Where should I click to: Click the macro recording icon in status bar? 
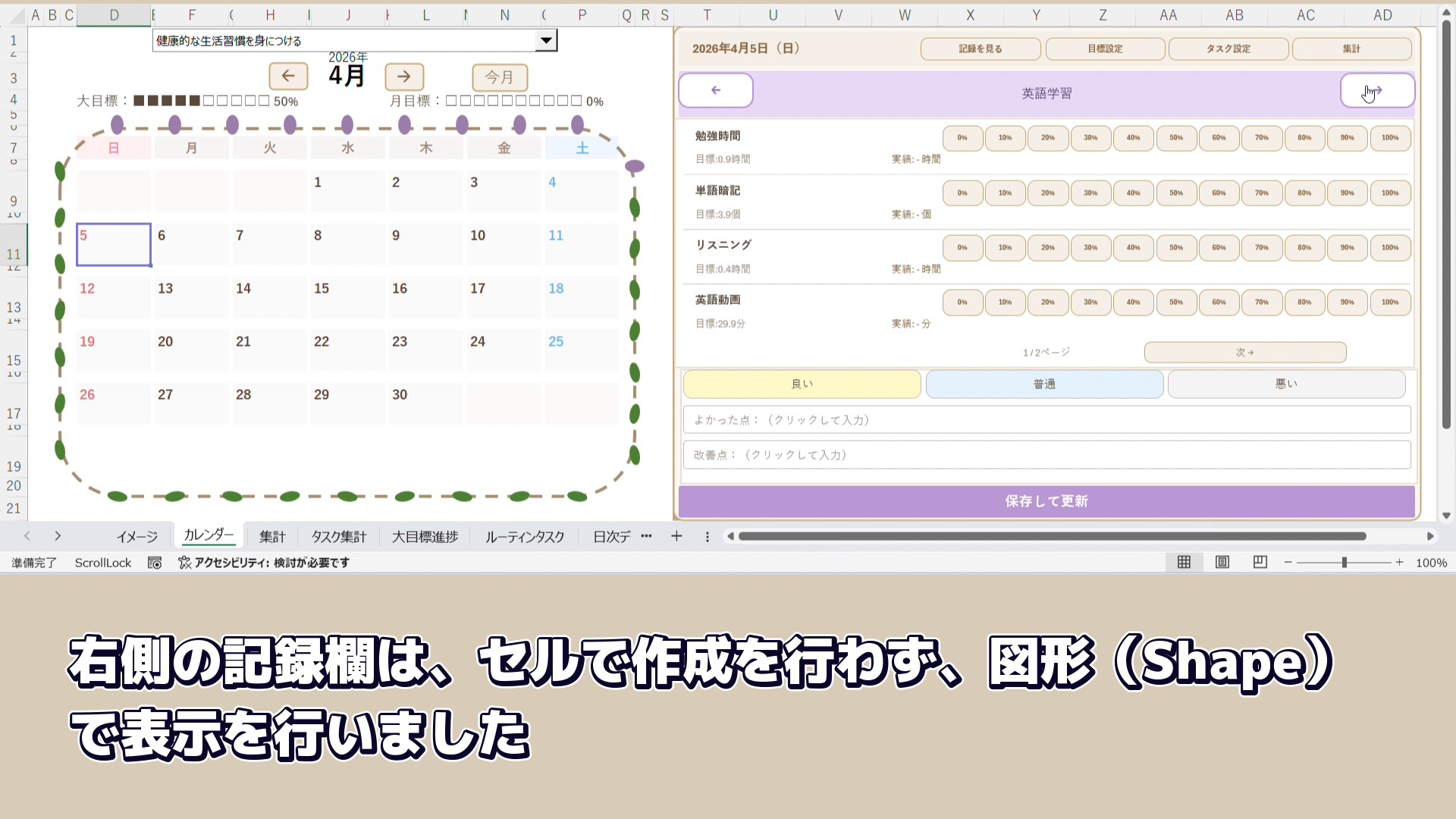tap(155, 563)
